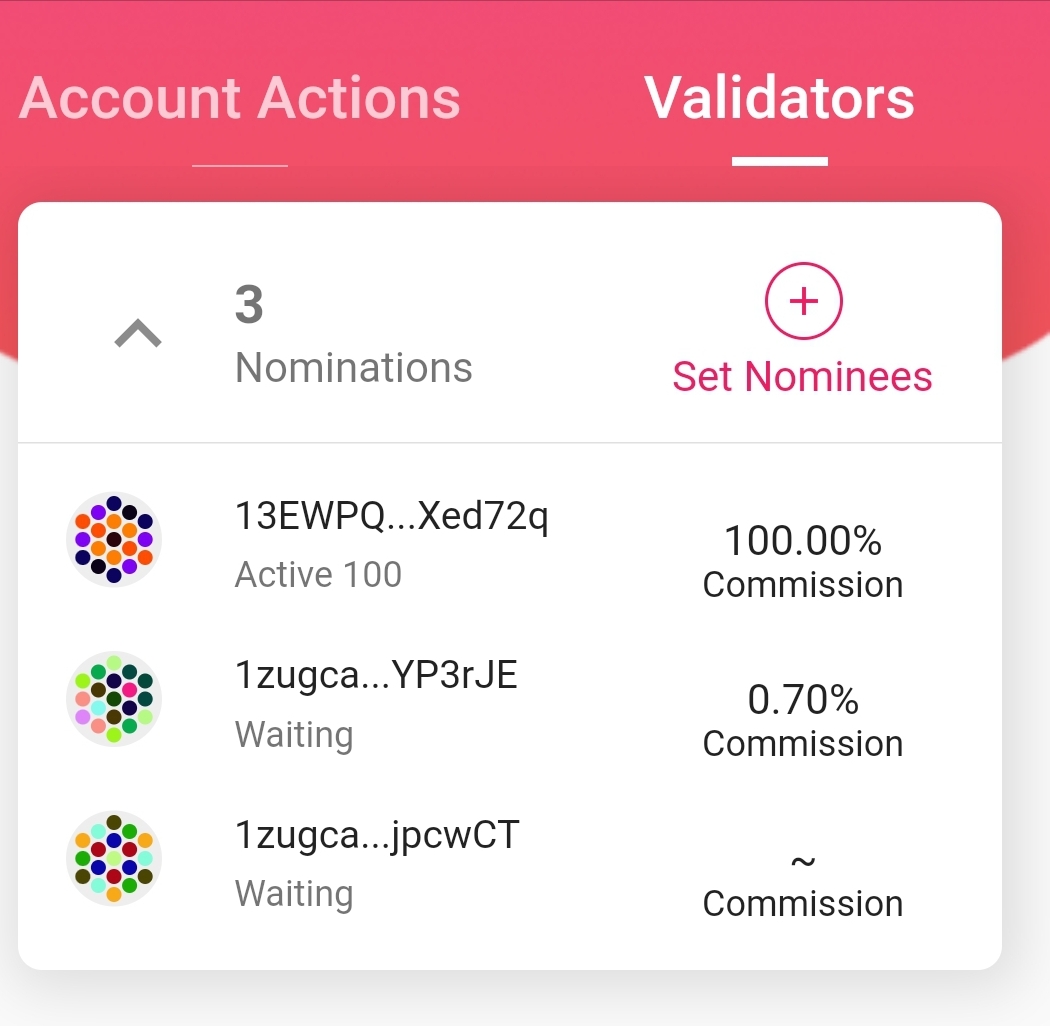This screenshot has height=1026, width=1050.
Task: Tap the plus circle icon
Action: click(804, 301)
